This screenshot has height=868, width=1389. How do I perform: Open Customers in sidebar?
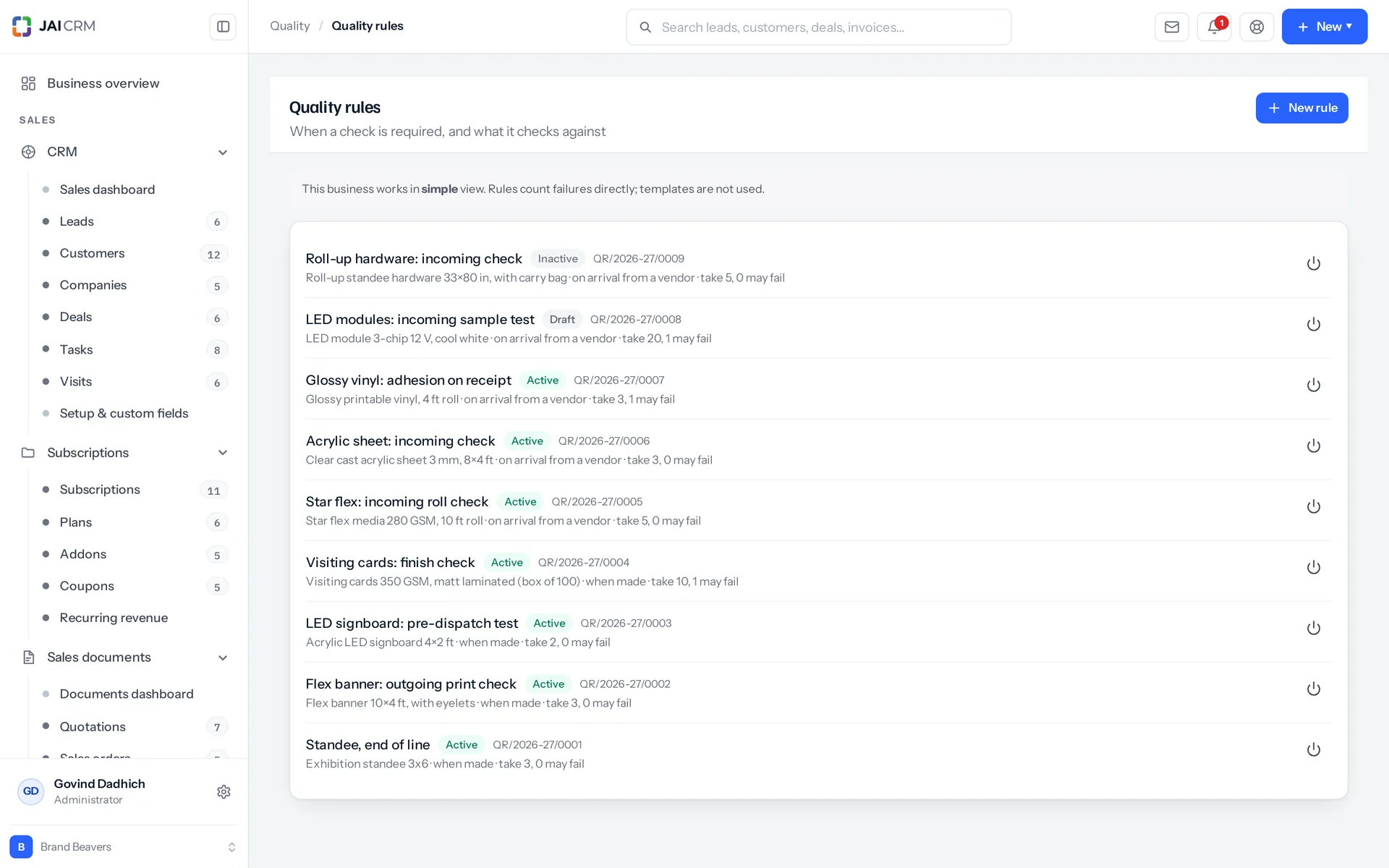pyautogui.click(x=135, y=253)
